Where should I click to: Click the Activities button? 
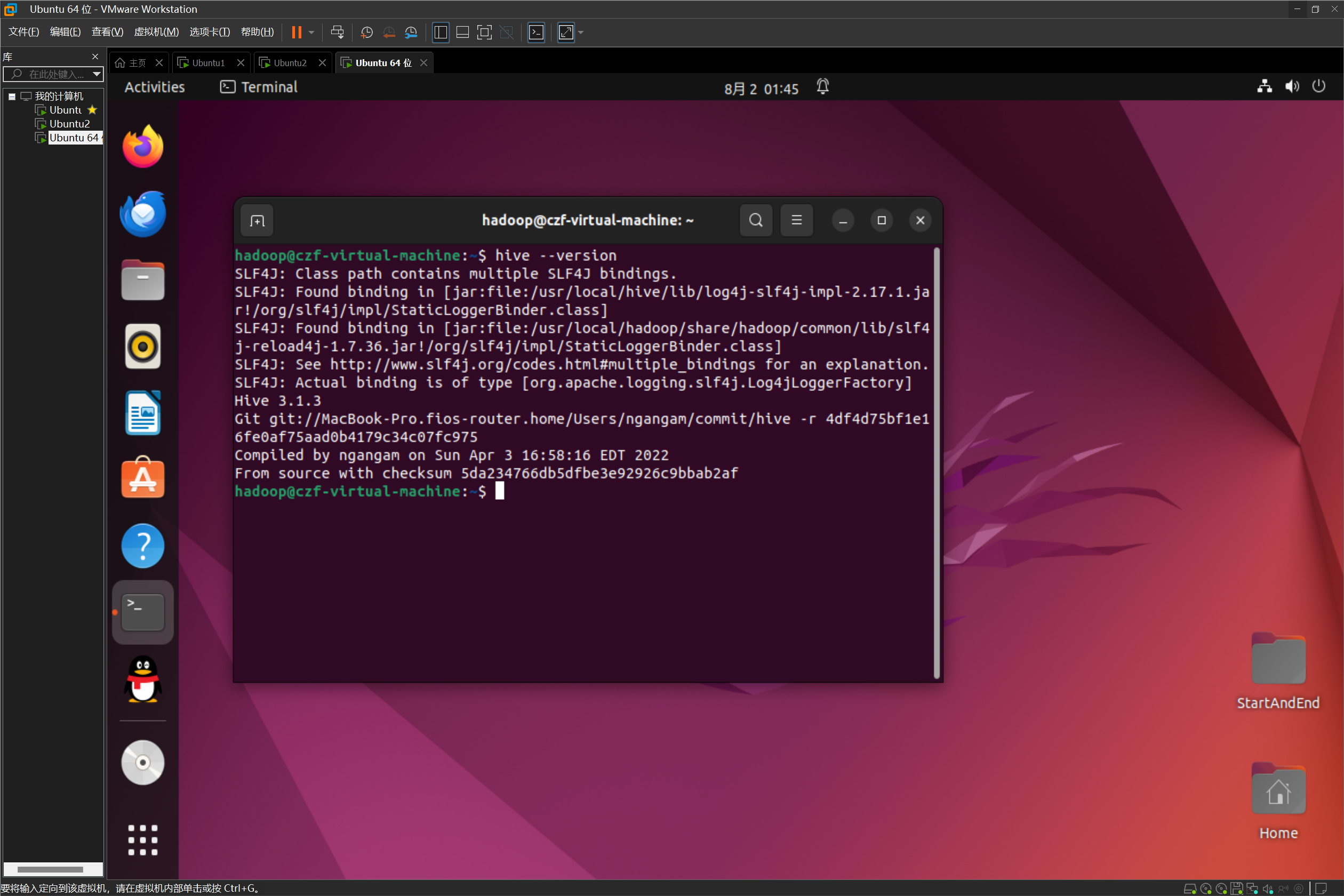click(x=154, y=87)
